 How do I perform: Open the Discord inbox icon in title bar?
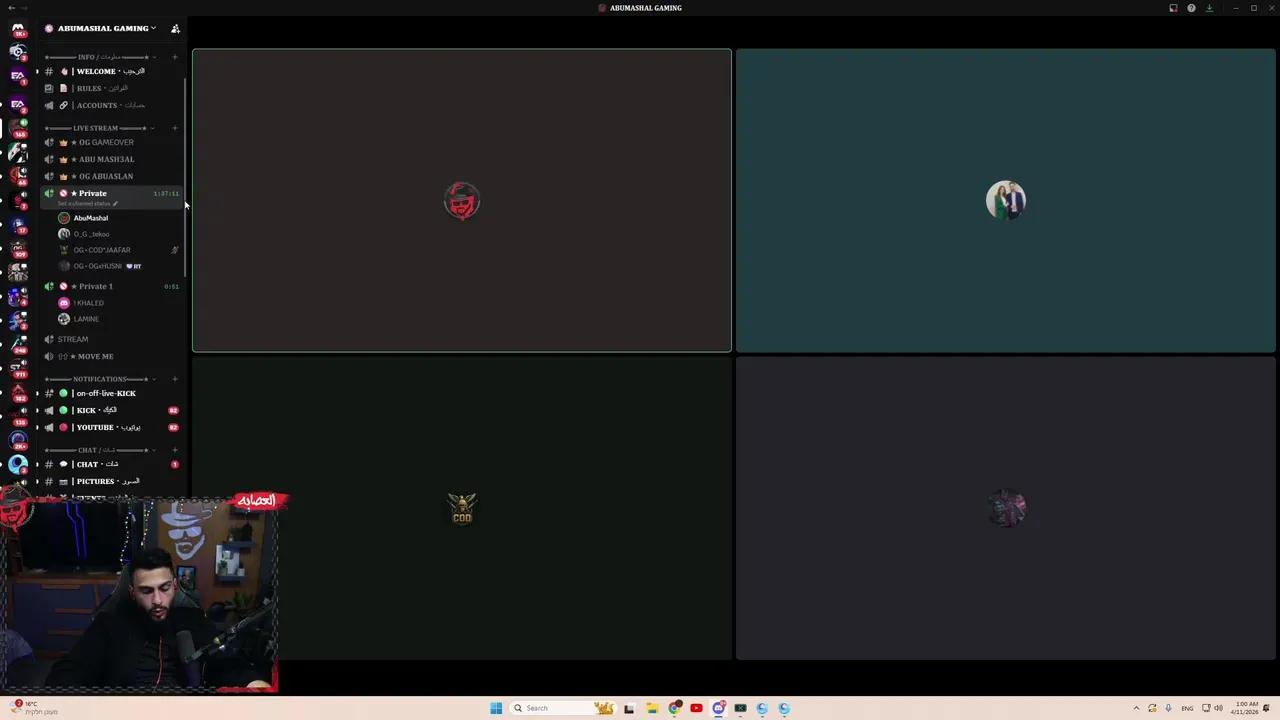(x=1173, y=8)
